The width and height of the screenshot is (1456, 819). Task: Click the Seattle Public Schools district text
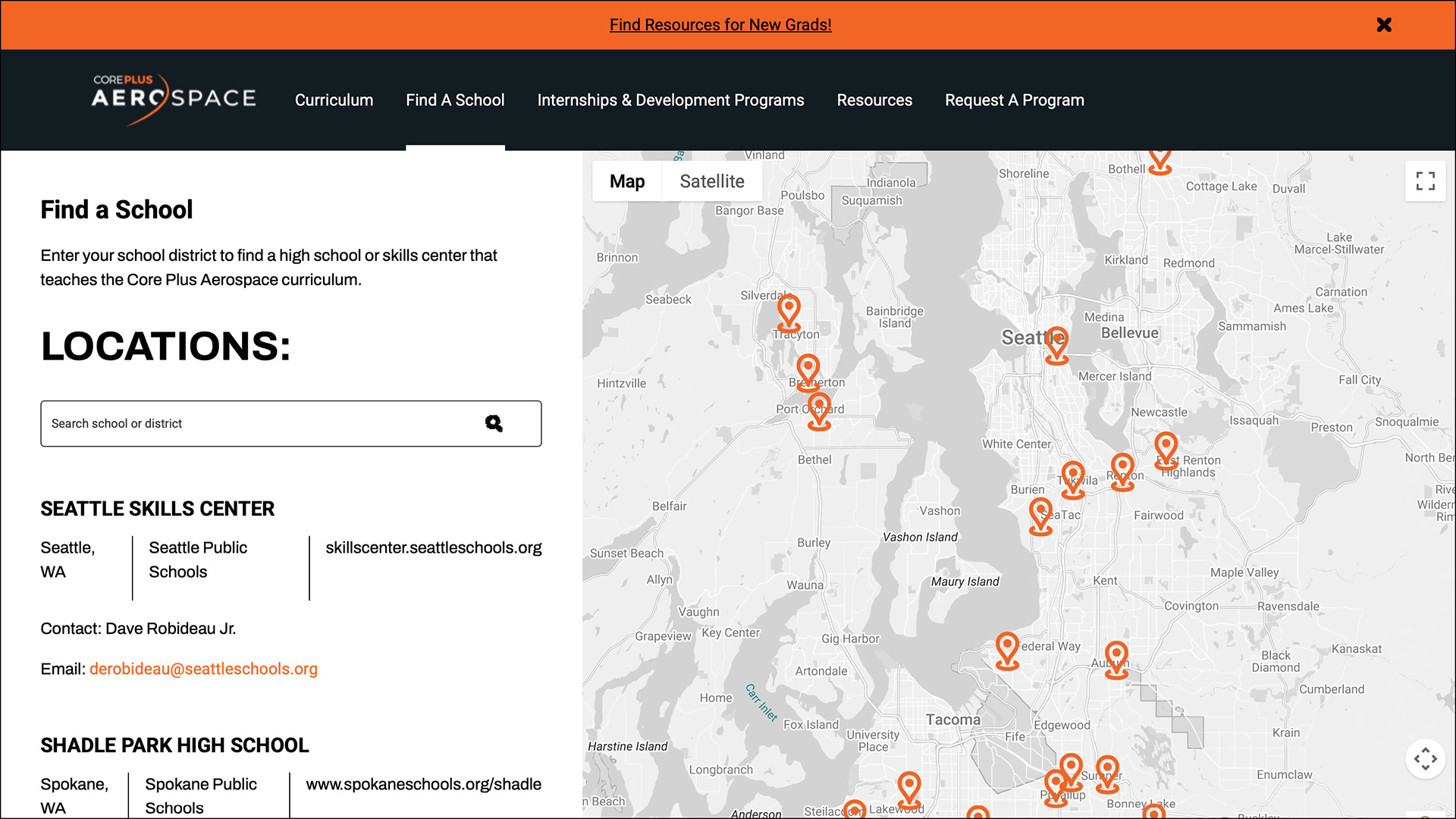tap(198, 560)
